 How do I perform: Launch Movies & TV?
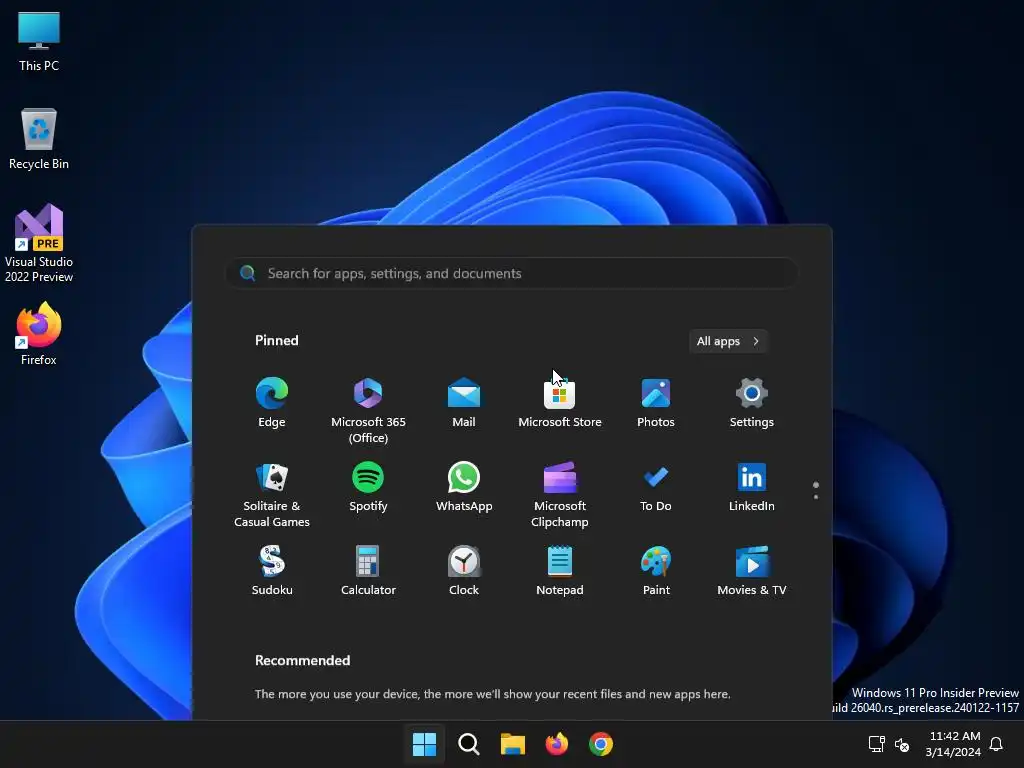click(752, 570)
